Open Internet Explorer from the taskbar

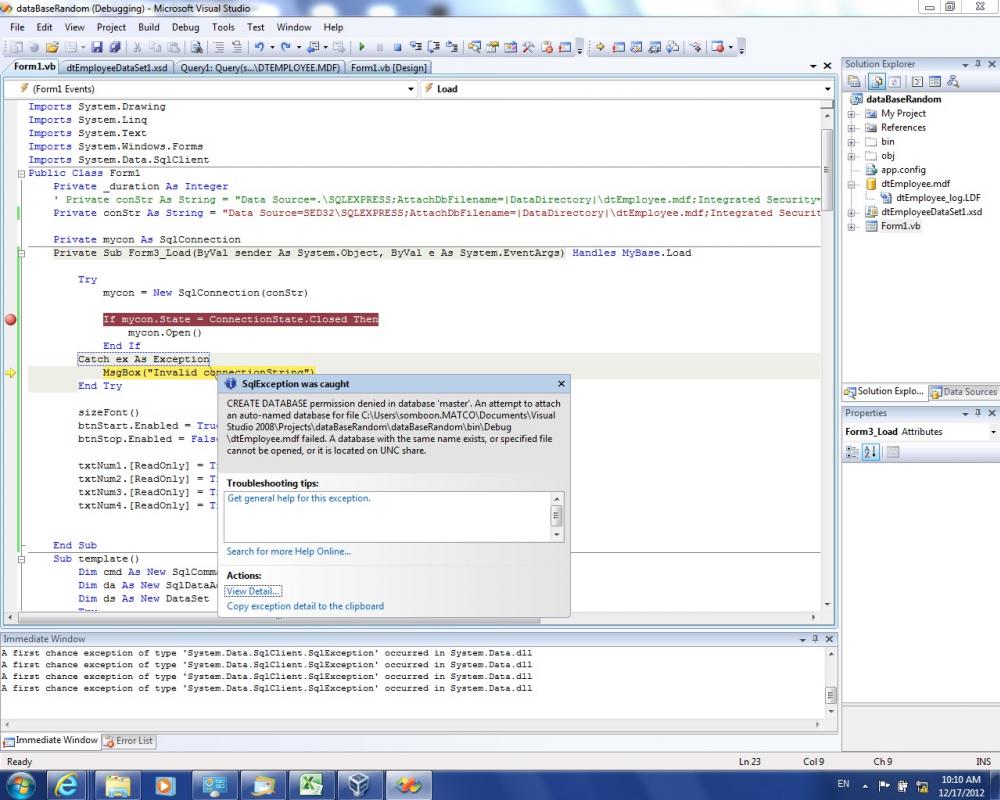[x=68, y=785]
